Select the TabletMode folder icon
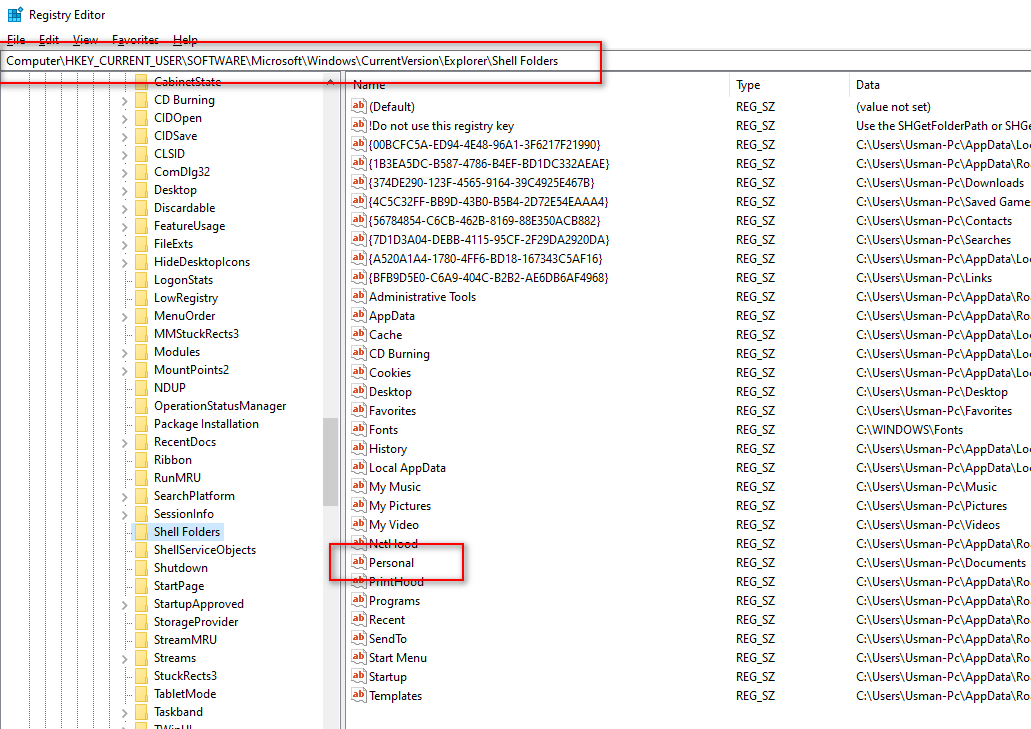This screenshot has height=729, width=1031. click(141, 694)
